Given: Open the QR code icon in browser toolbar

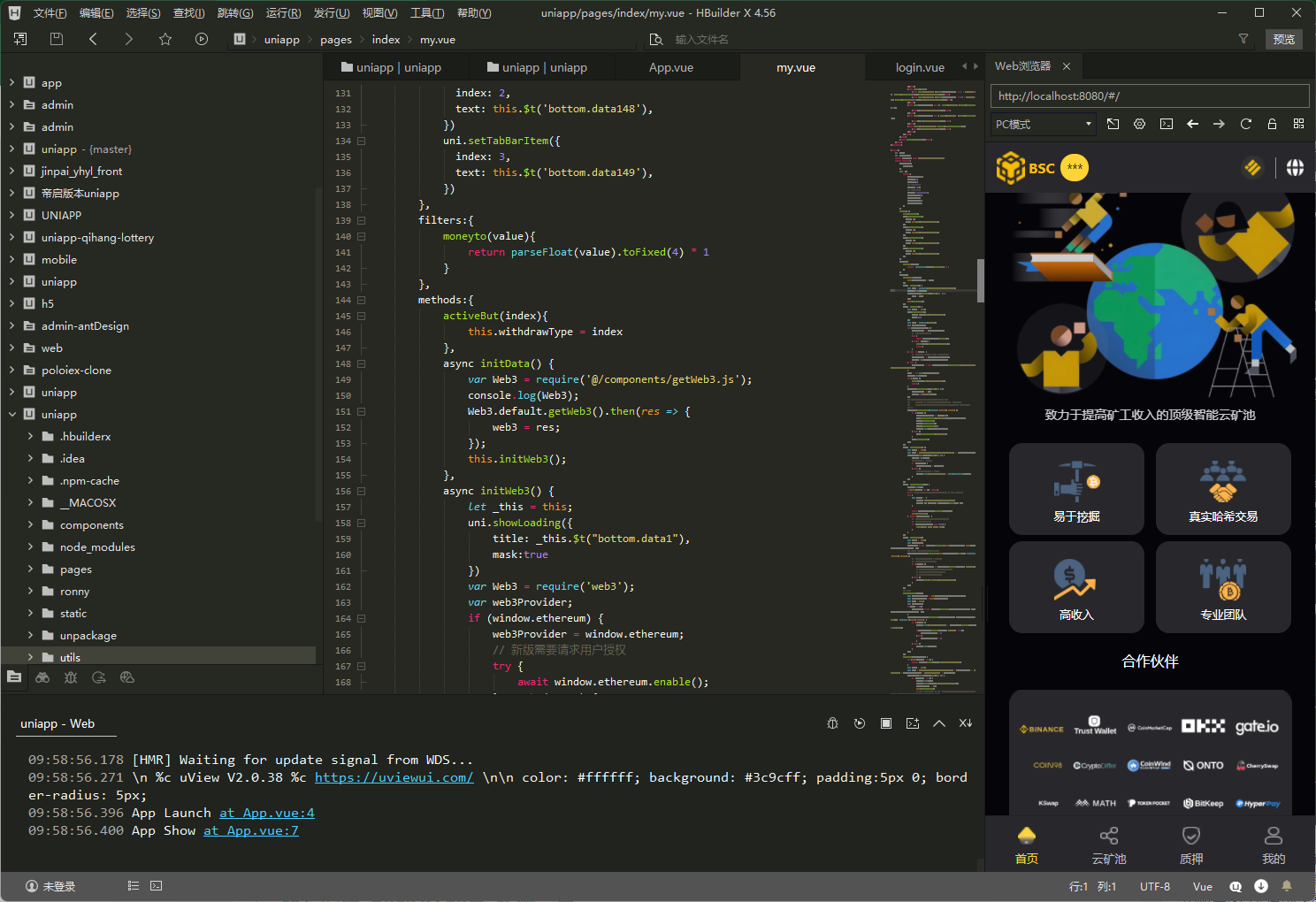Looking at the screenshot, I should (1298, 124).
